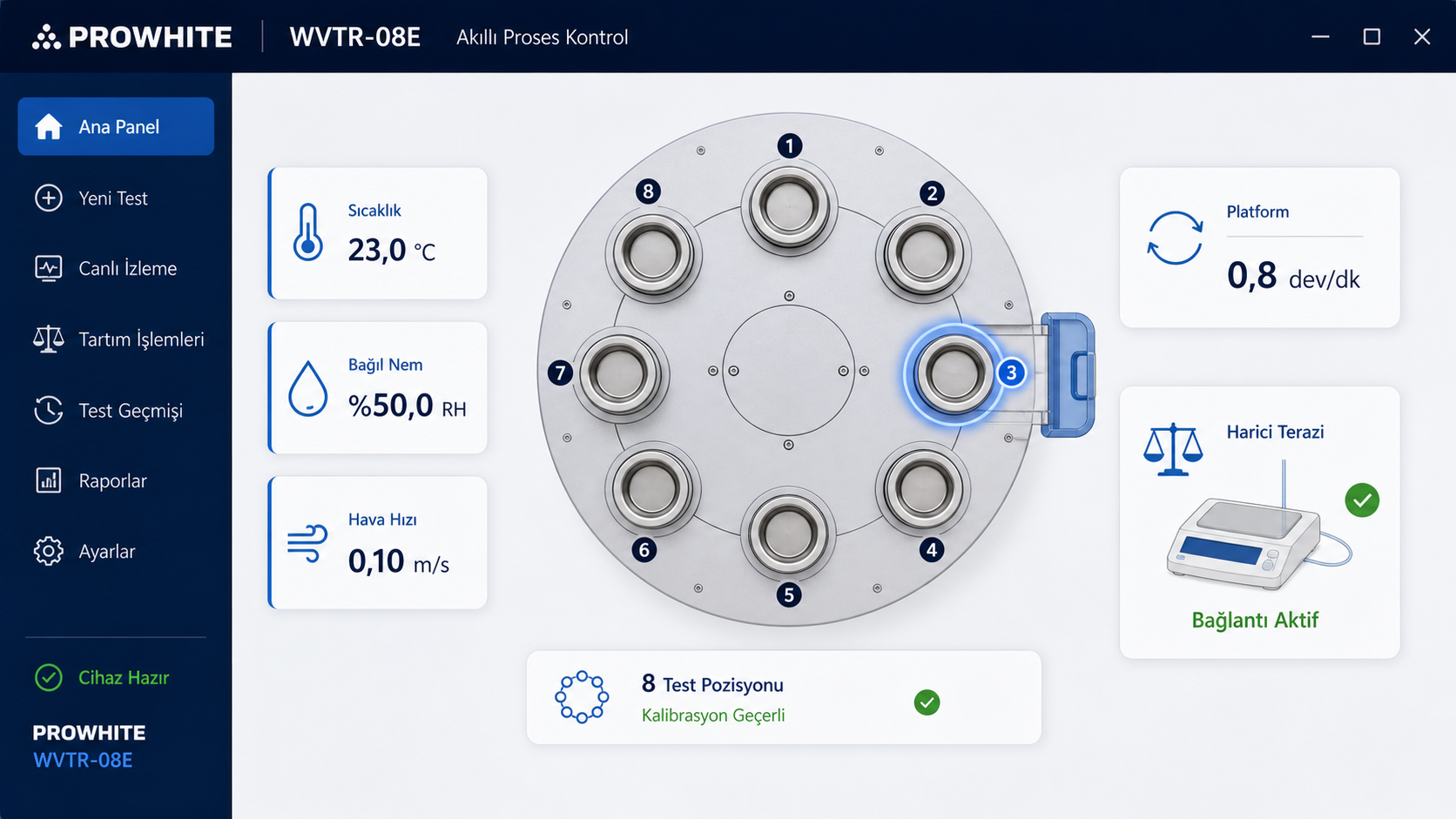Click the Sıcaklık thermometer icon
Screen dimensions: 1456x819
coord(308,232)
